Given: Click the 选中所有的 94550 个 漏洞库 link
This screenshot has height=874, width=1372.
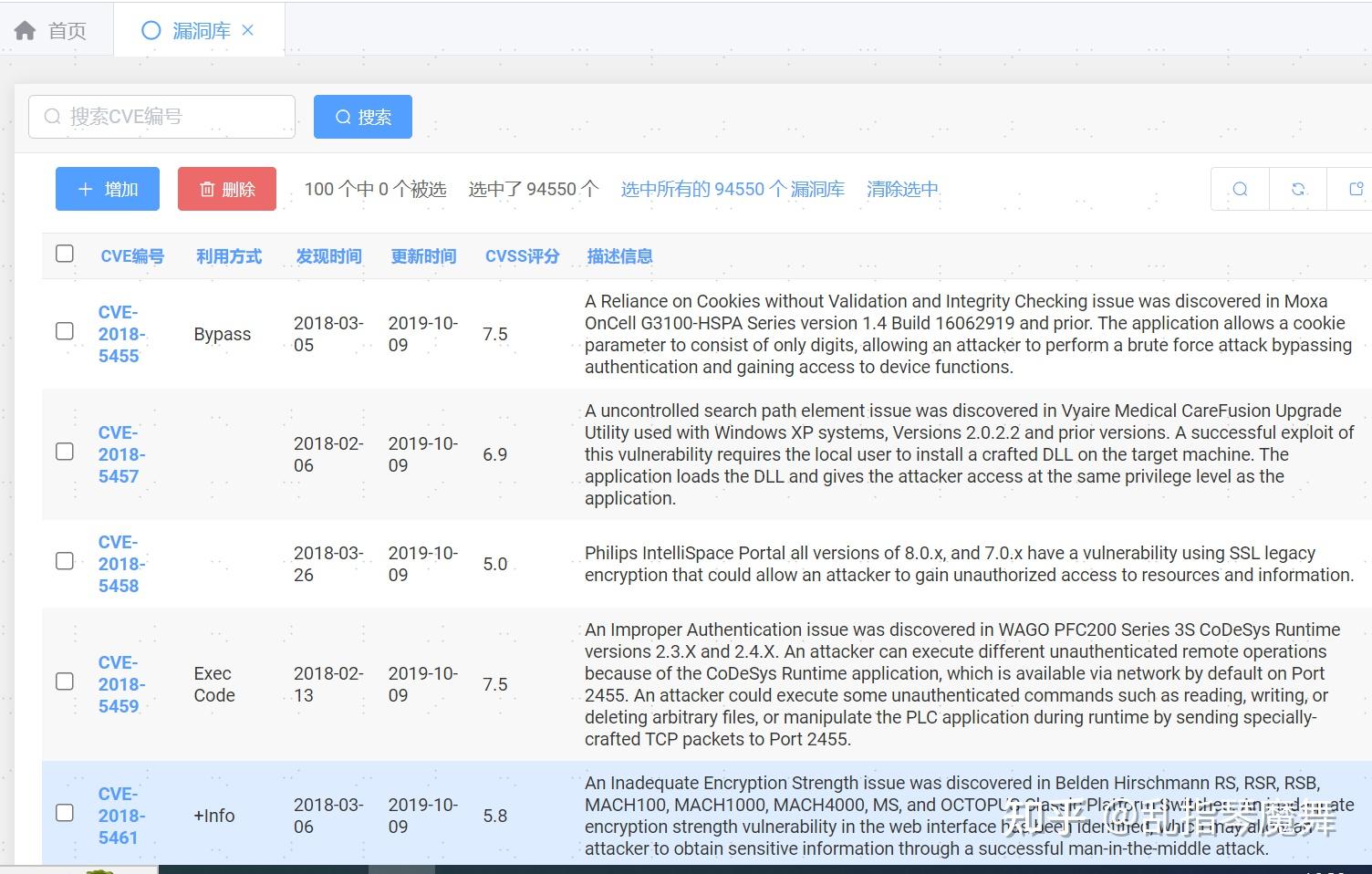Looking at the screenshot, I should pyautogui.click(x=733, y=189).
